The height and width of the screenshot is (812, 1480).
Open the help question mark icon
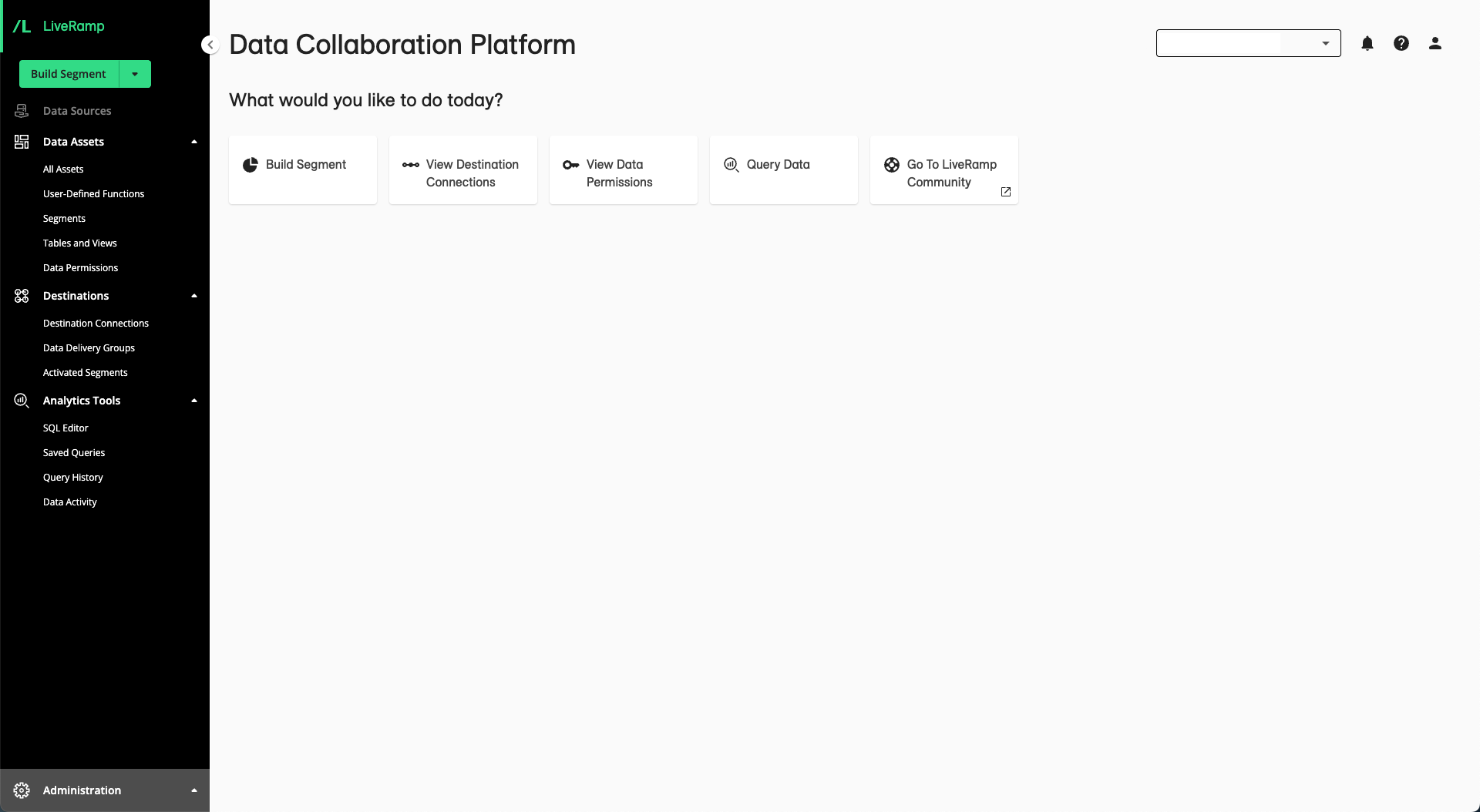point(1401,44)
